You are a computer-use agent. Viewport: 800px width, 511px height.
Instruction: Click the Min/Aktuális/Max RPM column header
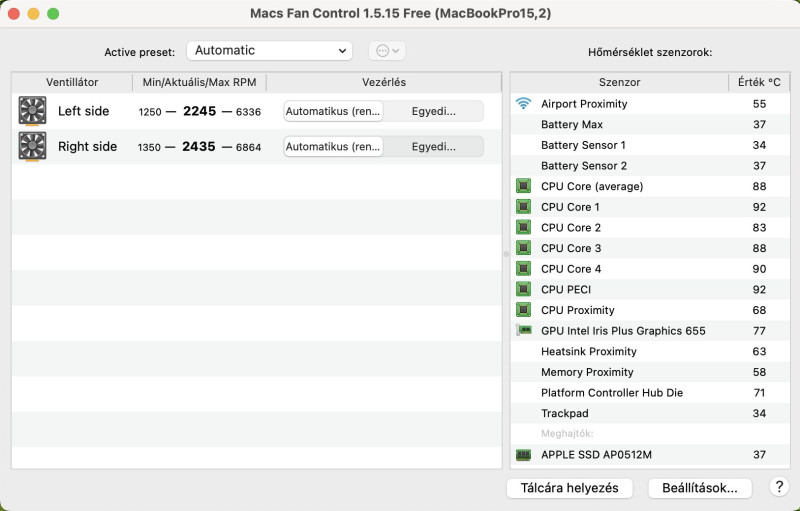click(x=199, y=82)
